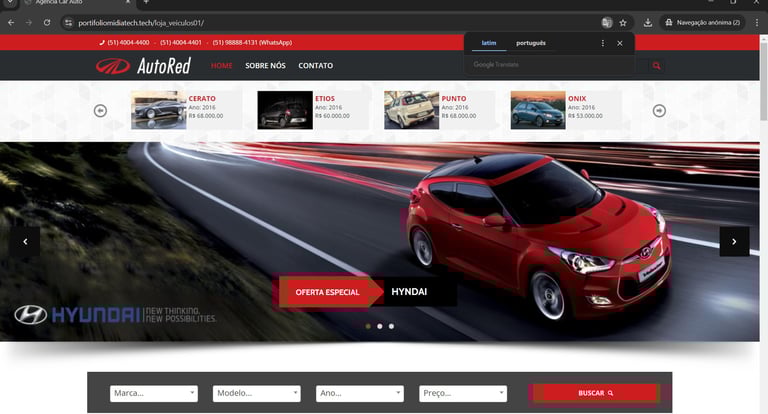
Task: Reload the page with the refresh icon
Action: click(47, 23)
